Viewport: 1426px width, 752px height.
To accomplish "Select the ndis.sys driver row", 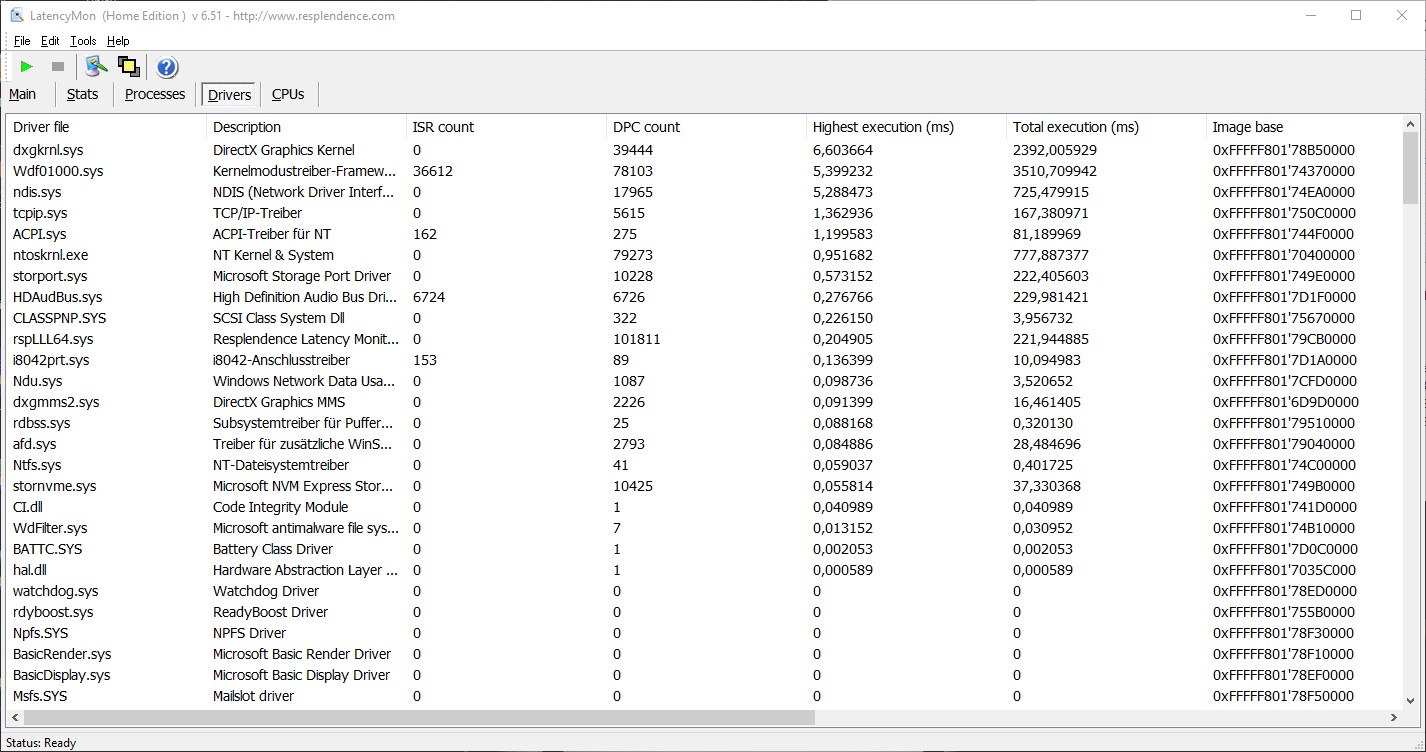I will point(704,192).
